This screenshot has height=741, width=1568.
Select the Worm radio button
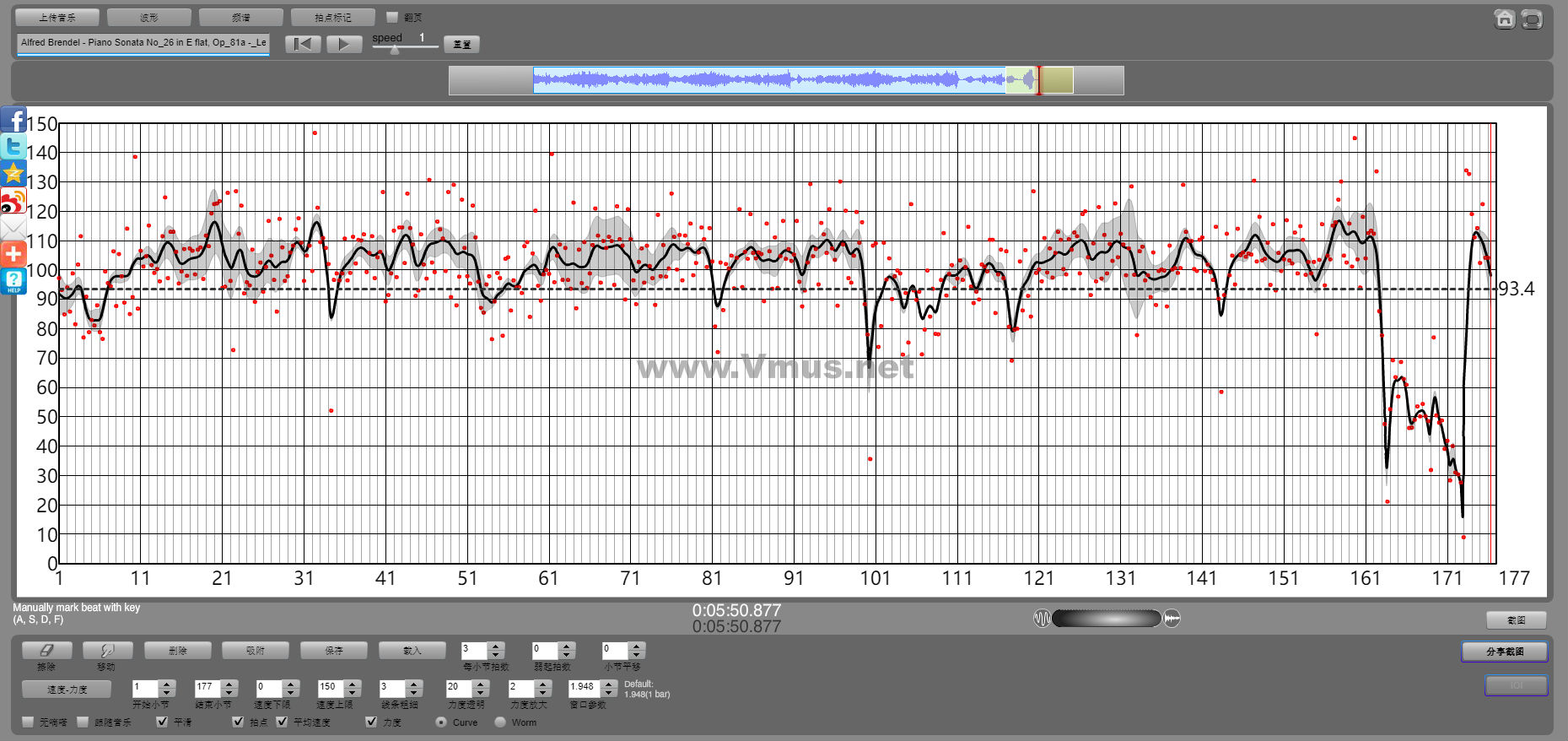[x=500, y=722]
